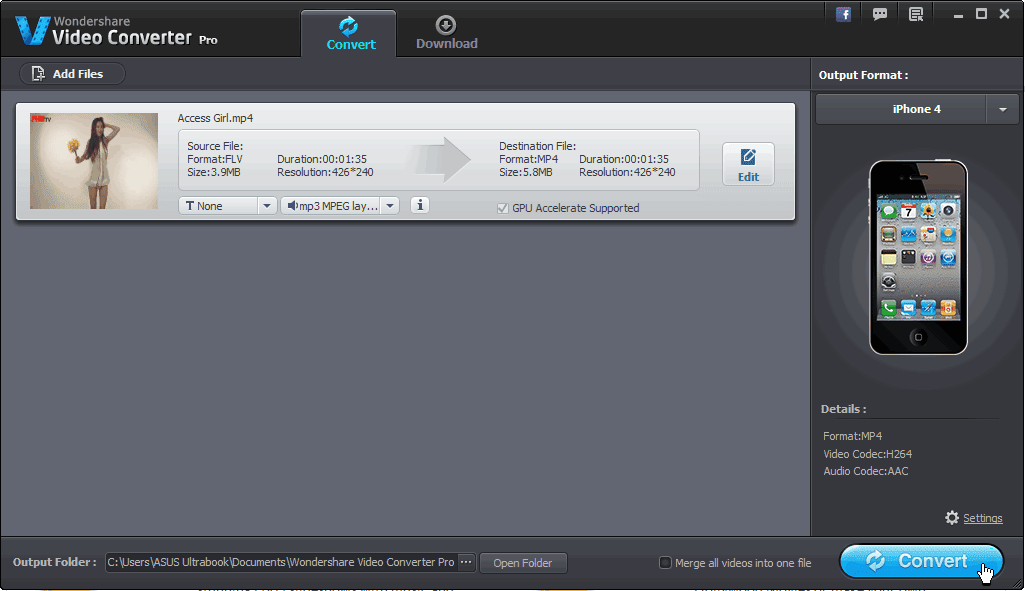Switch to the Download tab
The width and height of the screenshot is (1025, 591).
(446, 34)
